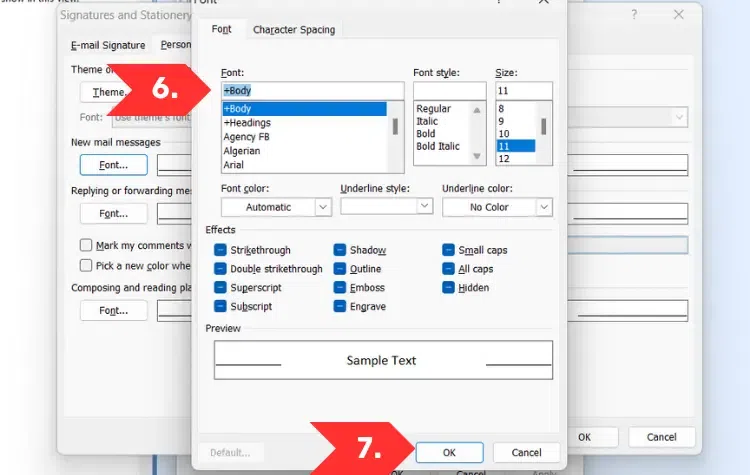
Task: Click the size list scrollbar thumb
Action: (544, 127)
